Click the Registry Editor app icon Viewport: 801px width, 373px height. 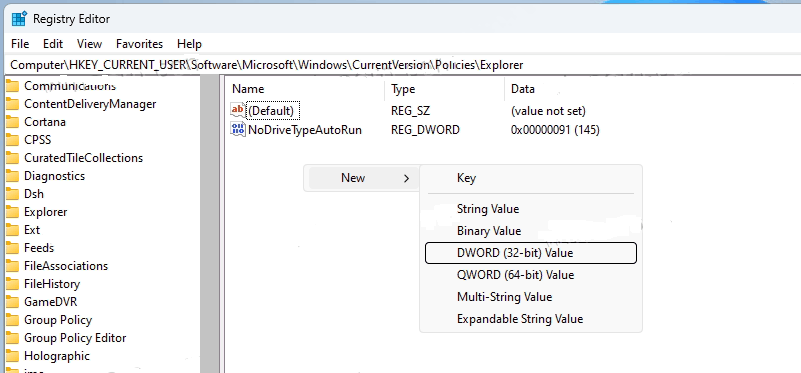point(19,19)
